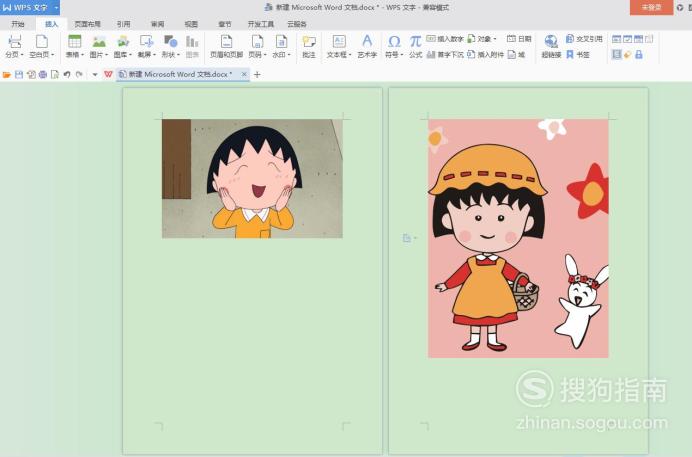Click the 文本框 text box icon

point(339,42)
